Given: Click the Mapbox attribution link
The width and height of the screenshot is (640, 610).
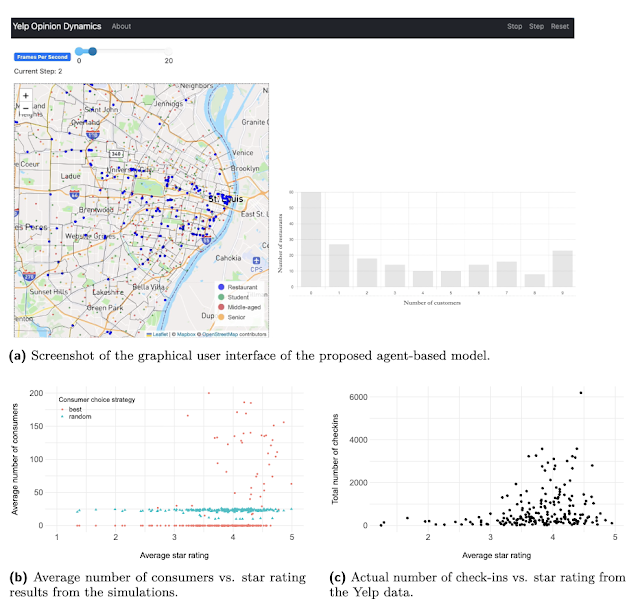Looking at the screenshot, I should [186, 334].
